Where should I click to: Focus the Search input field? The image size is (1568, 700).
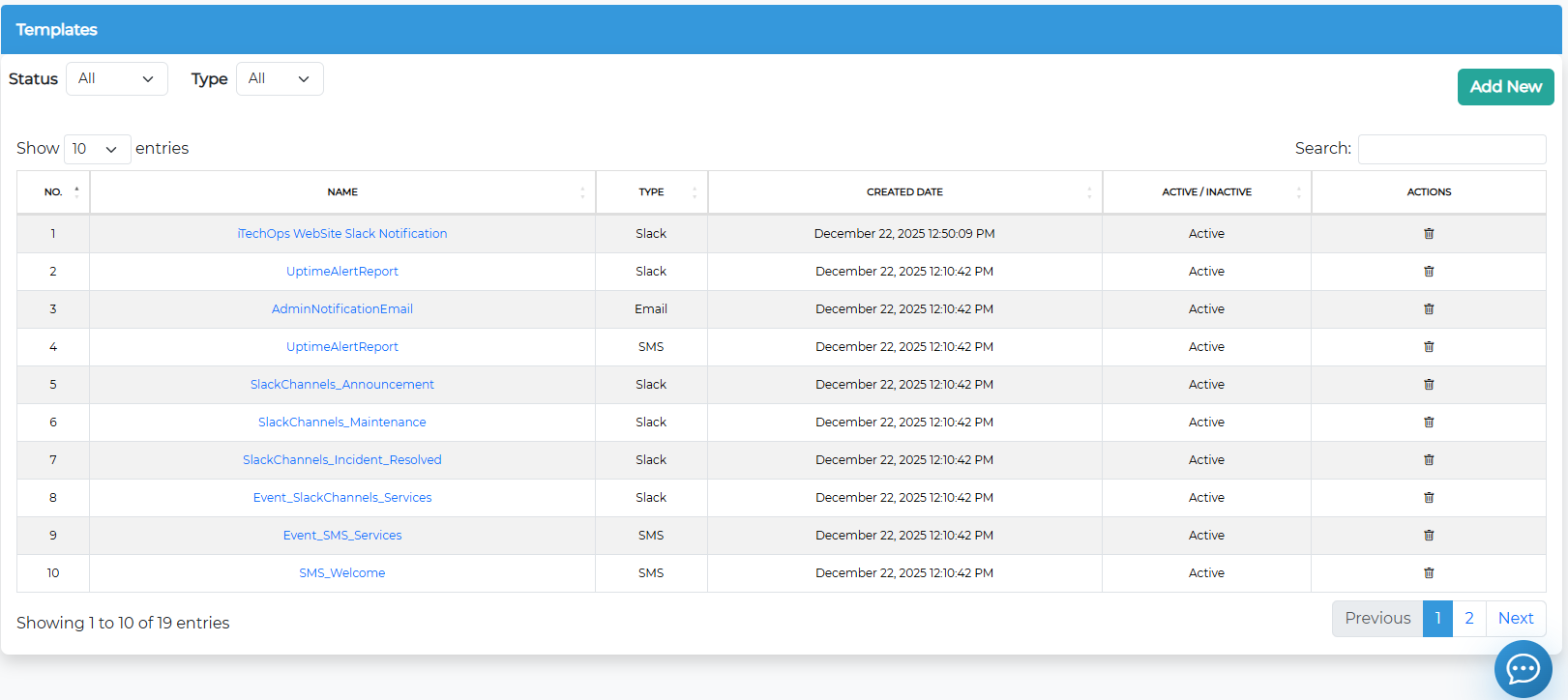coord(1452,149)
